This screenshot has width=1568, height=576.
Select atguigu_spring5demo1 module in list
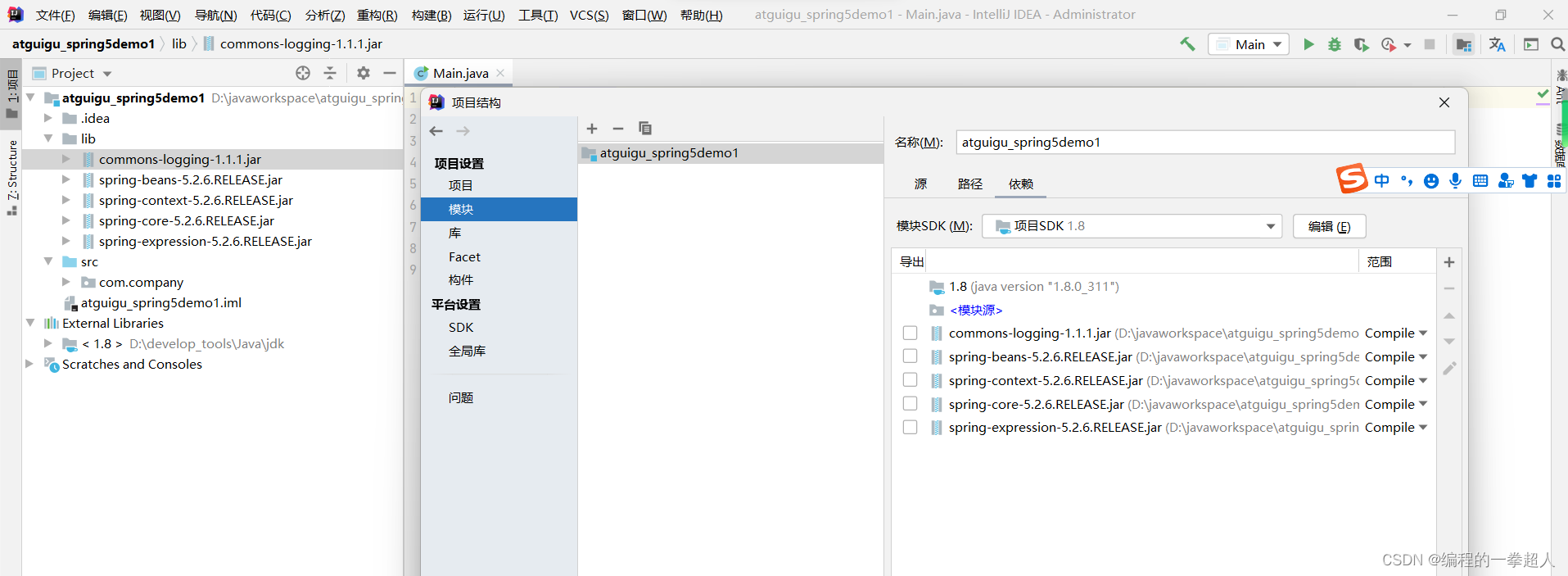pos(730,153)
